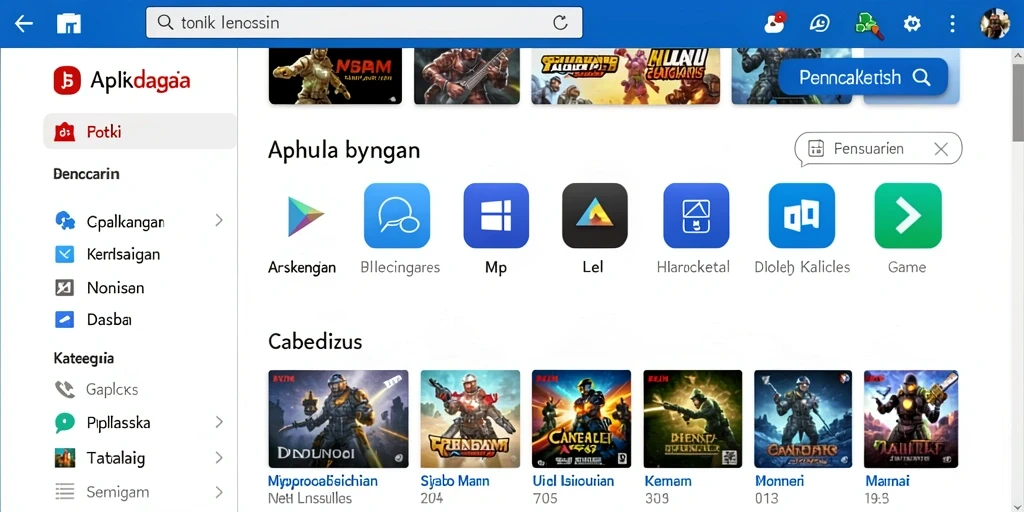Open the three-dot overflow menu
Image resolution: width=1024 pixels, height=512 pixels.
952,24
